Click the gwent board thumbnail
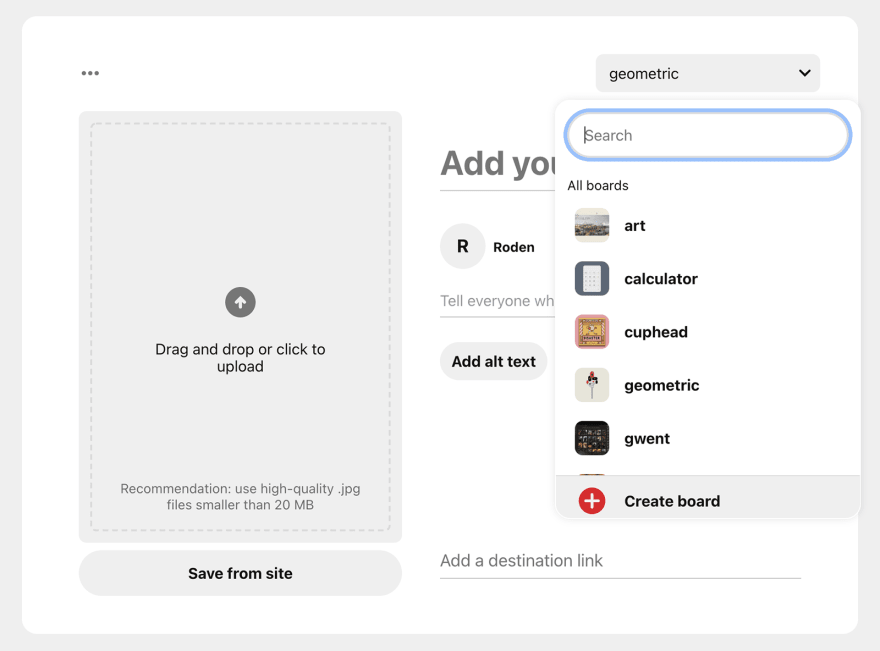880x651 pixels. pos(592,438)
